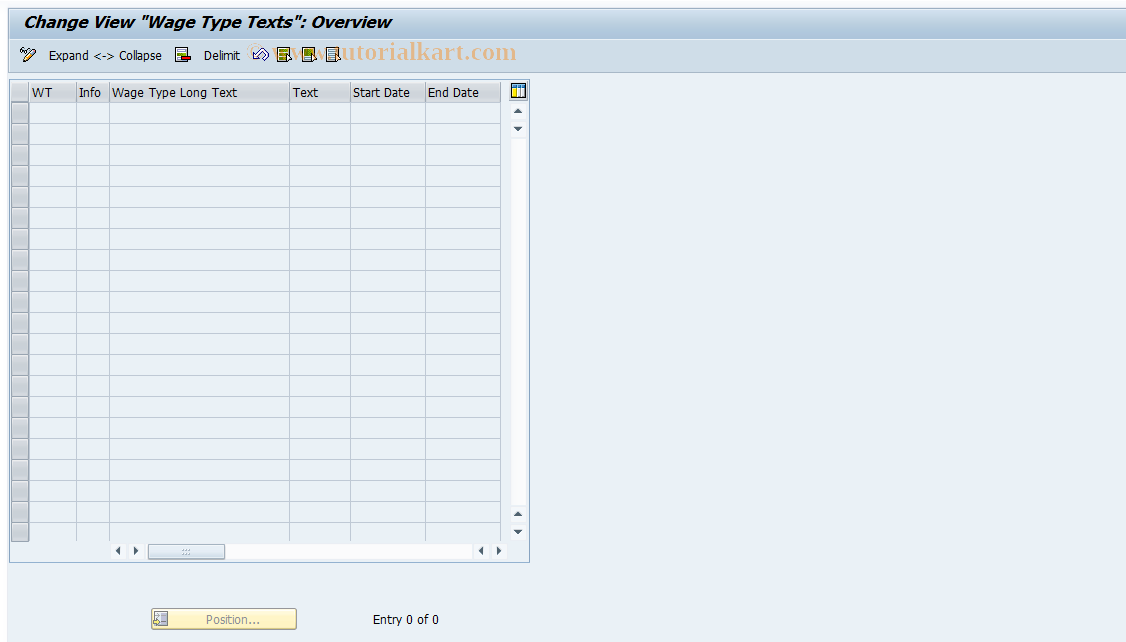Image resolution: width=1126 pixels, height=642 pixels.
Task: Click the Deselect all icon
Action: (x=333, y=55)
